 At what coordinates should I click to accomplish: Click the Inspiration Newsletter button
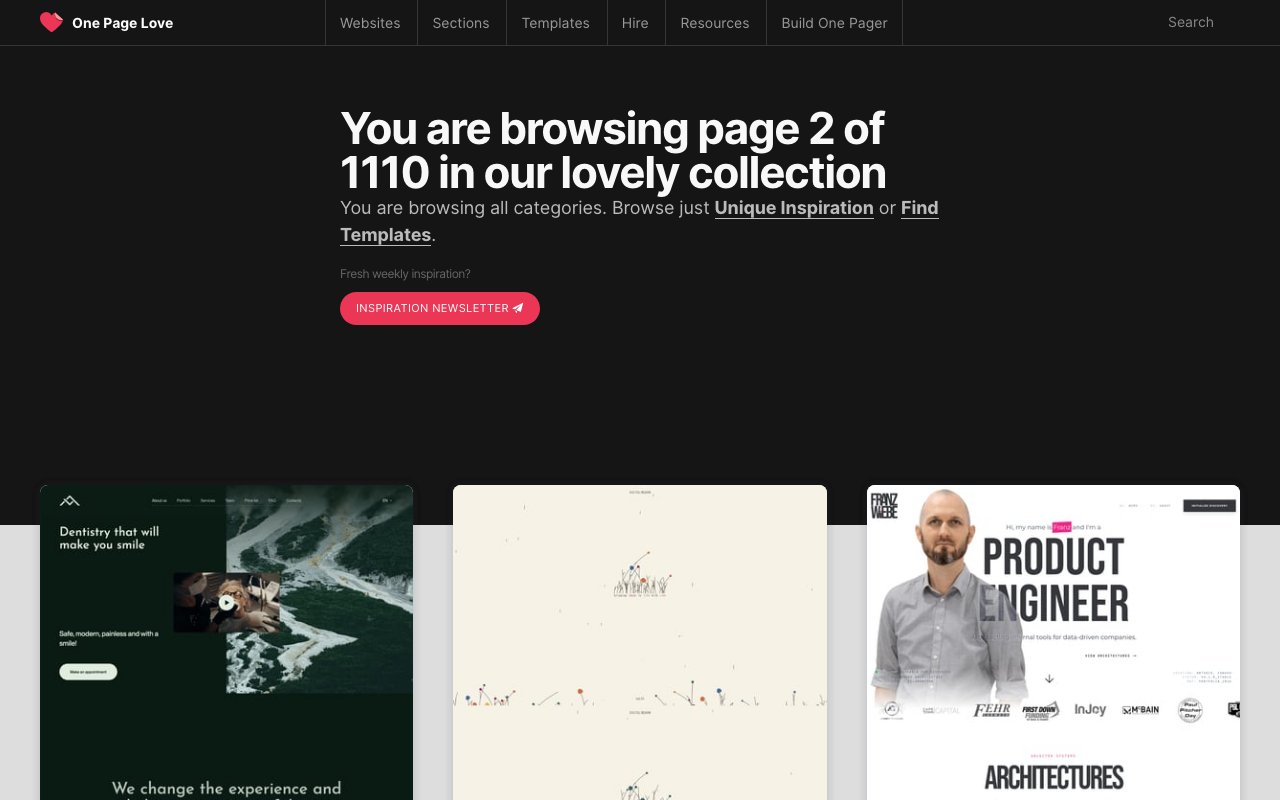point(440,308)
